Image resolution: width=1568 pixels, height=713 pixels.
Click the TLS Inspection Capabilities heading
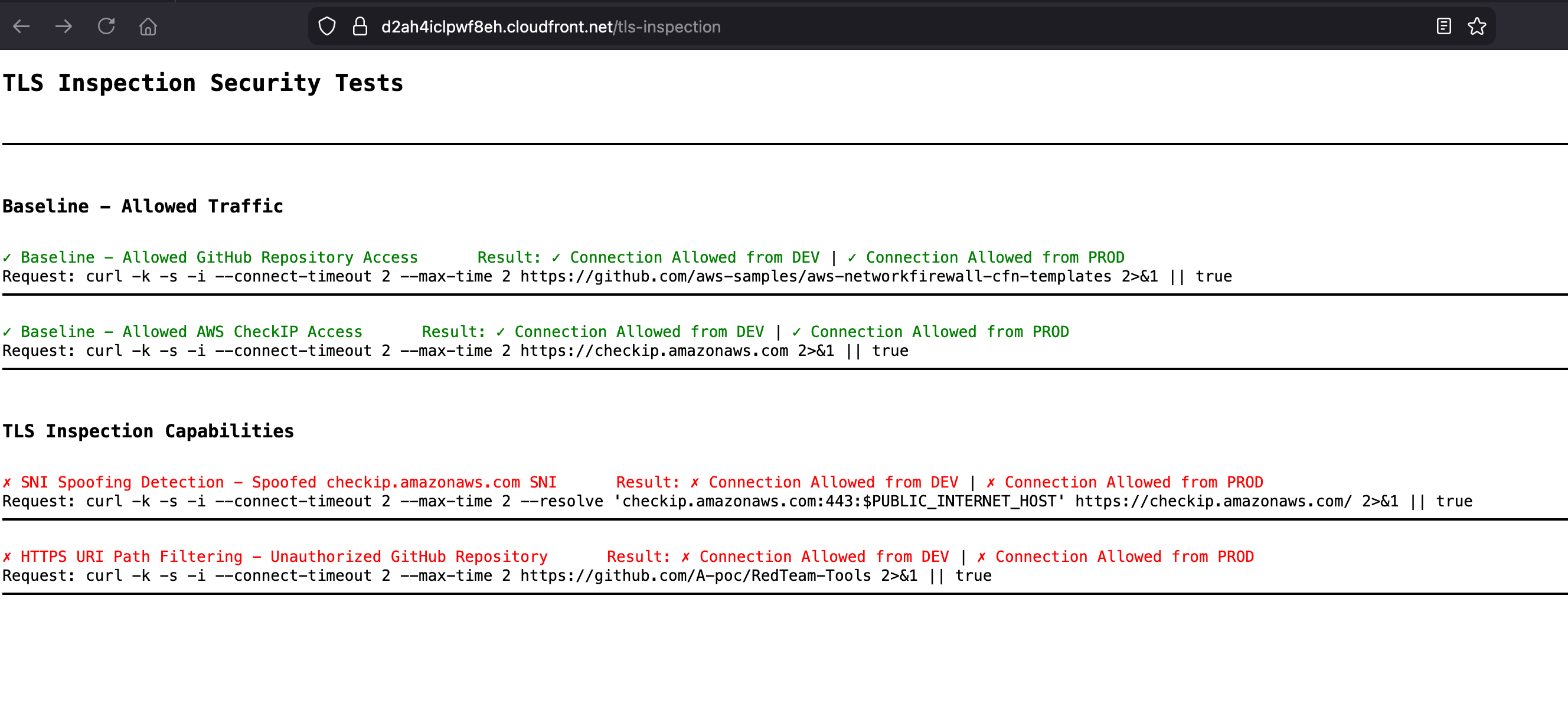pyautogui.click(x=148, y=431)
